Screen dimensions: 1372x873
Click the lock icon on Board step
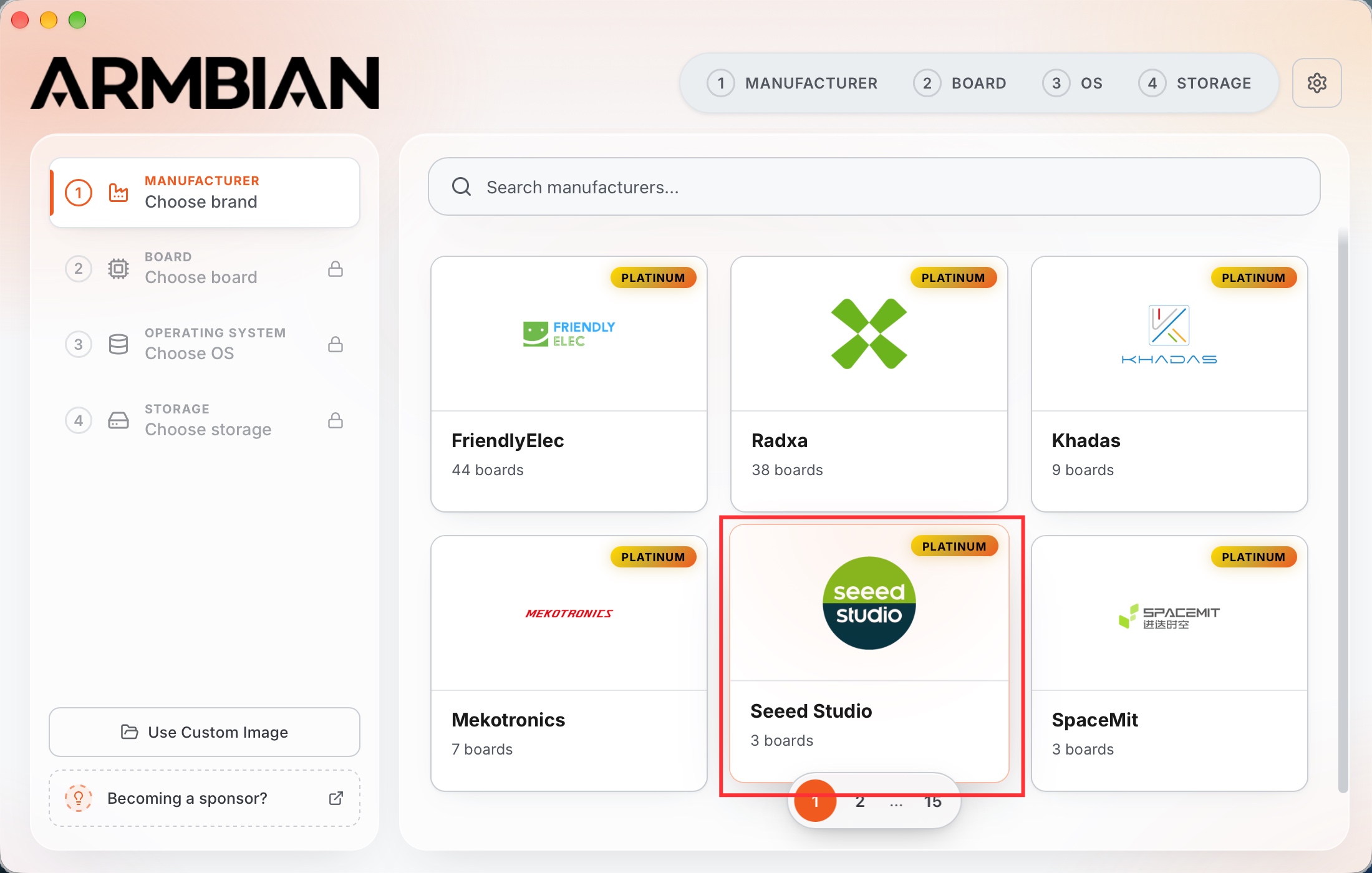tap(336, 269)
